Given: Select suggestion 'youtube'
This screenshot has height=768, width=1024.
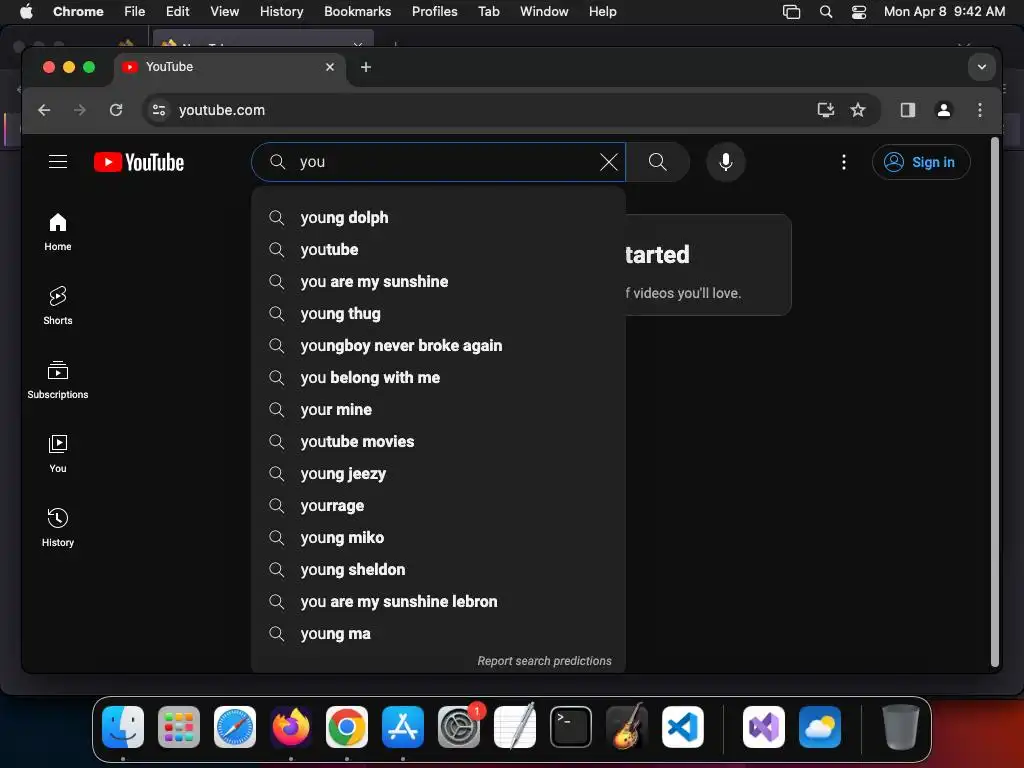Looking at the screenshot, I should point(438,249).
